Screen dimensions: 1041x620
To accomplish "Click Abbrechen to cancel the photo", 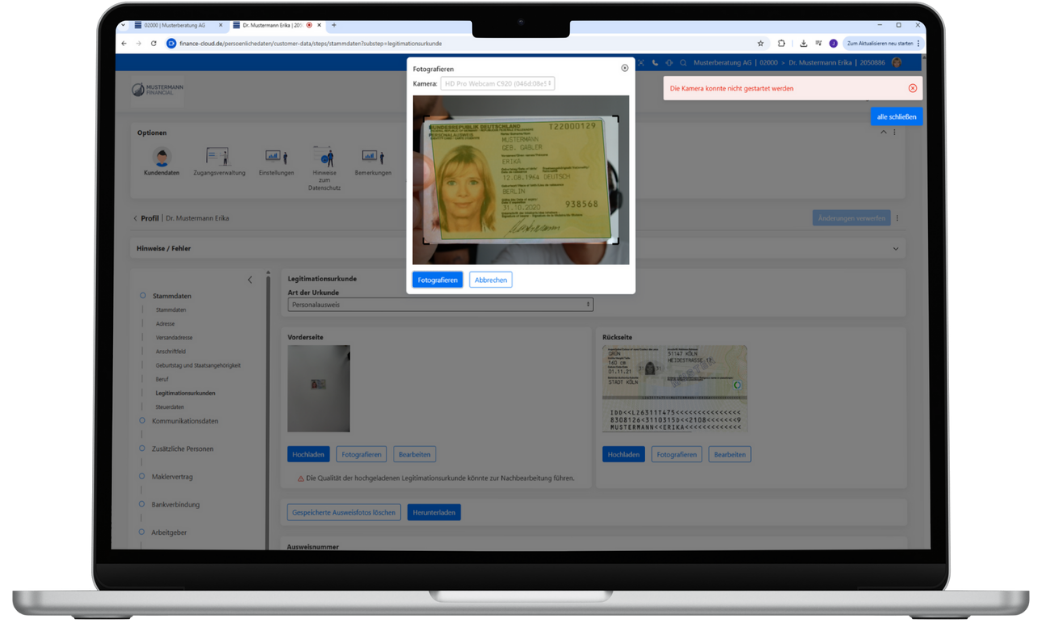I will click(490, 280).
